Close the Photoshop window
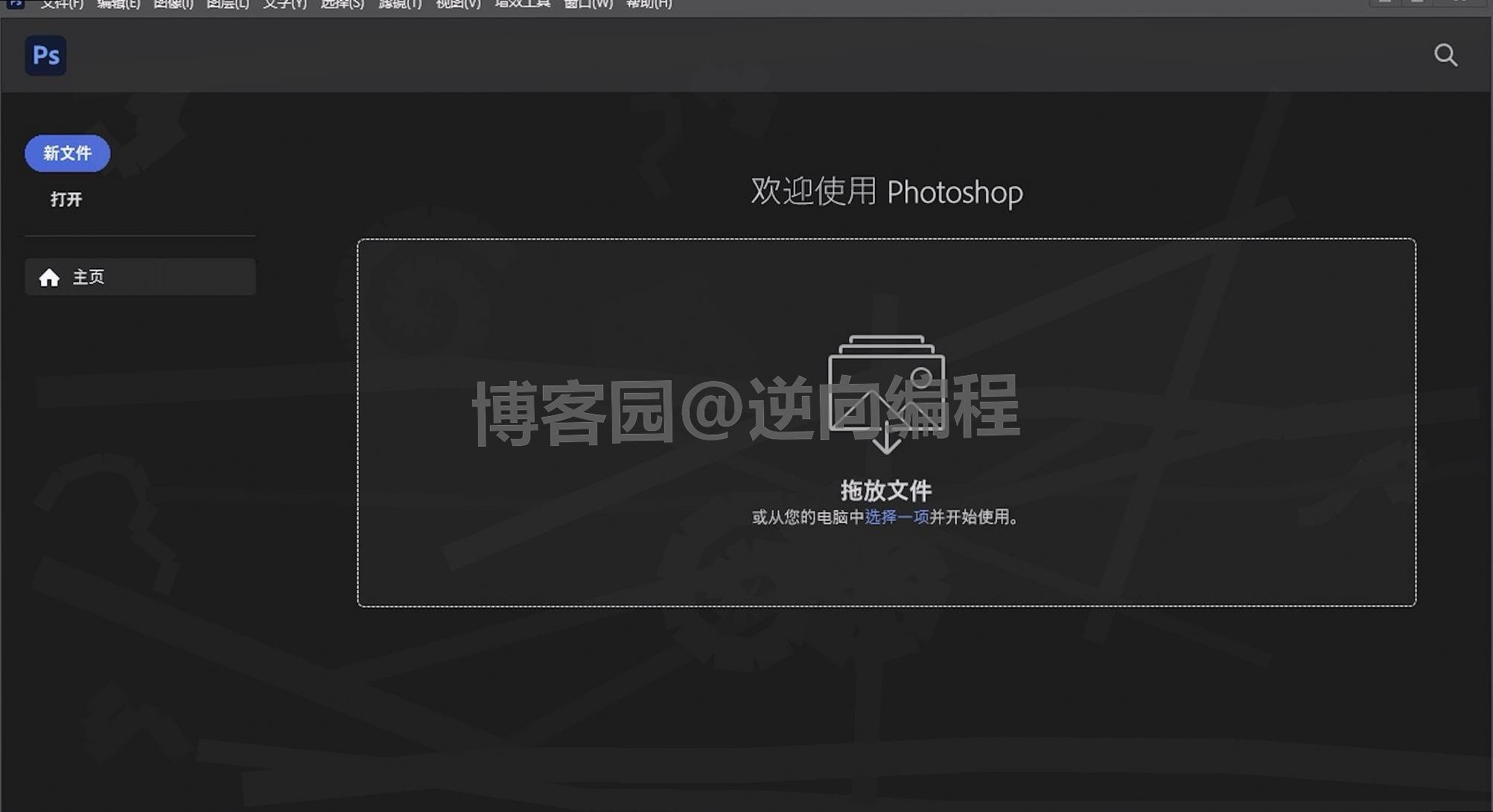The width and height of the screenshot is (1493, 812). click(x=1459, y=2)
